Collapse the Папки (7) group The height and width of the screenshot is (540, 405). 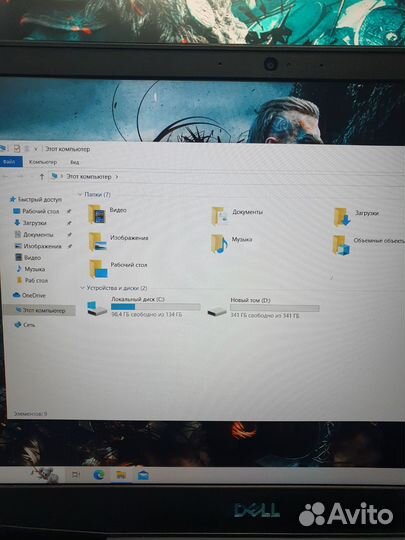click(x=80, y=195)
